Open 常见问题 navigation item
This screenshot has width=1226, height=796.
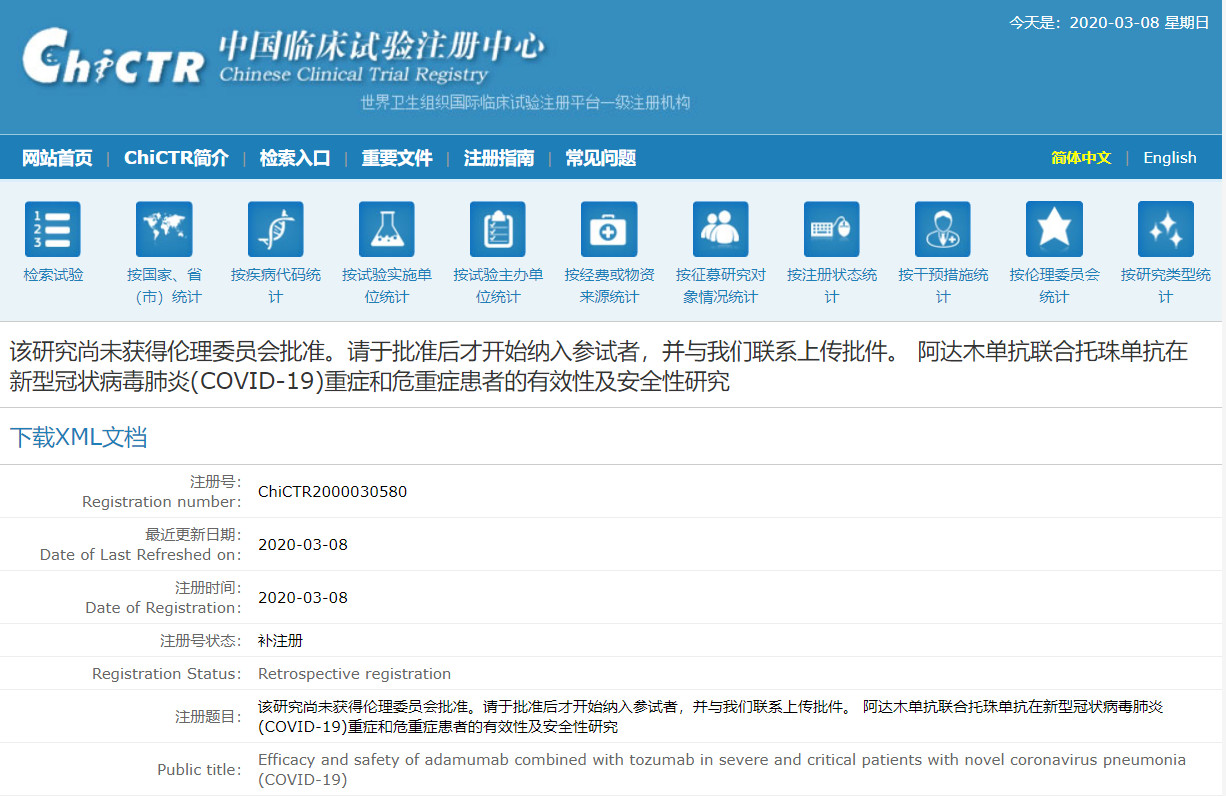pyautogui.click(x=601, y=158)
